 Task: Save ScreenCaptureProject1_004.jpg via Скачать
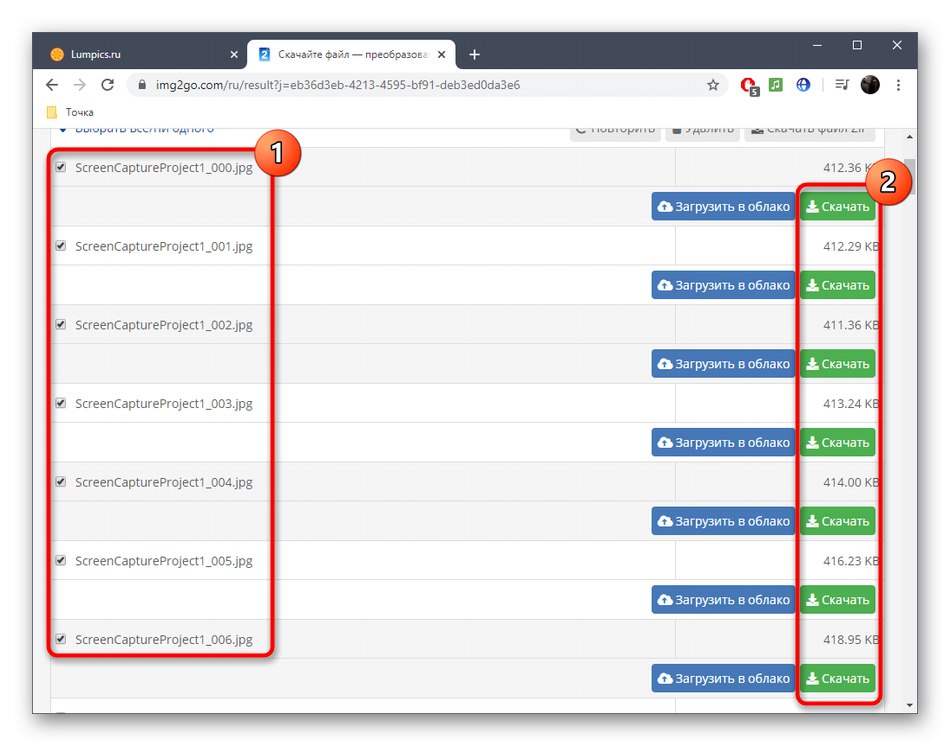[837, 521]
